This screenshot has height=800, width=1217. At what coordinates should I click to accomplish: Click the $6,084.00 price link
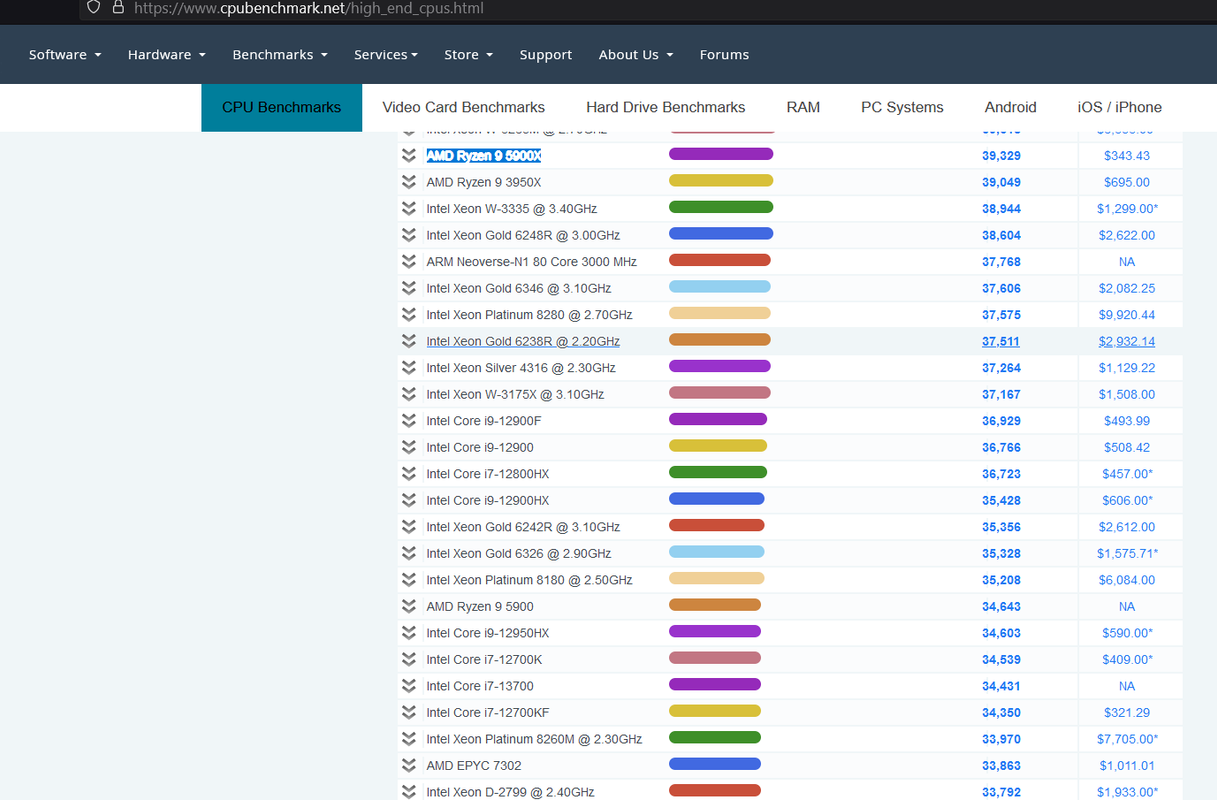click(1127, 580)
